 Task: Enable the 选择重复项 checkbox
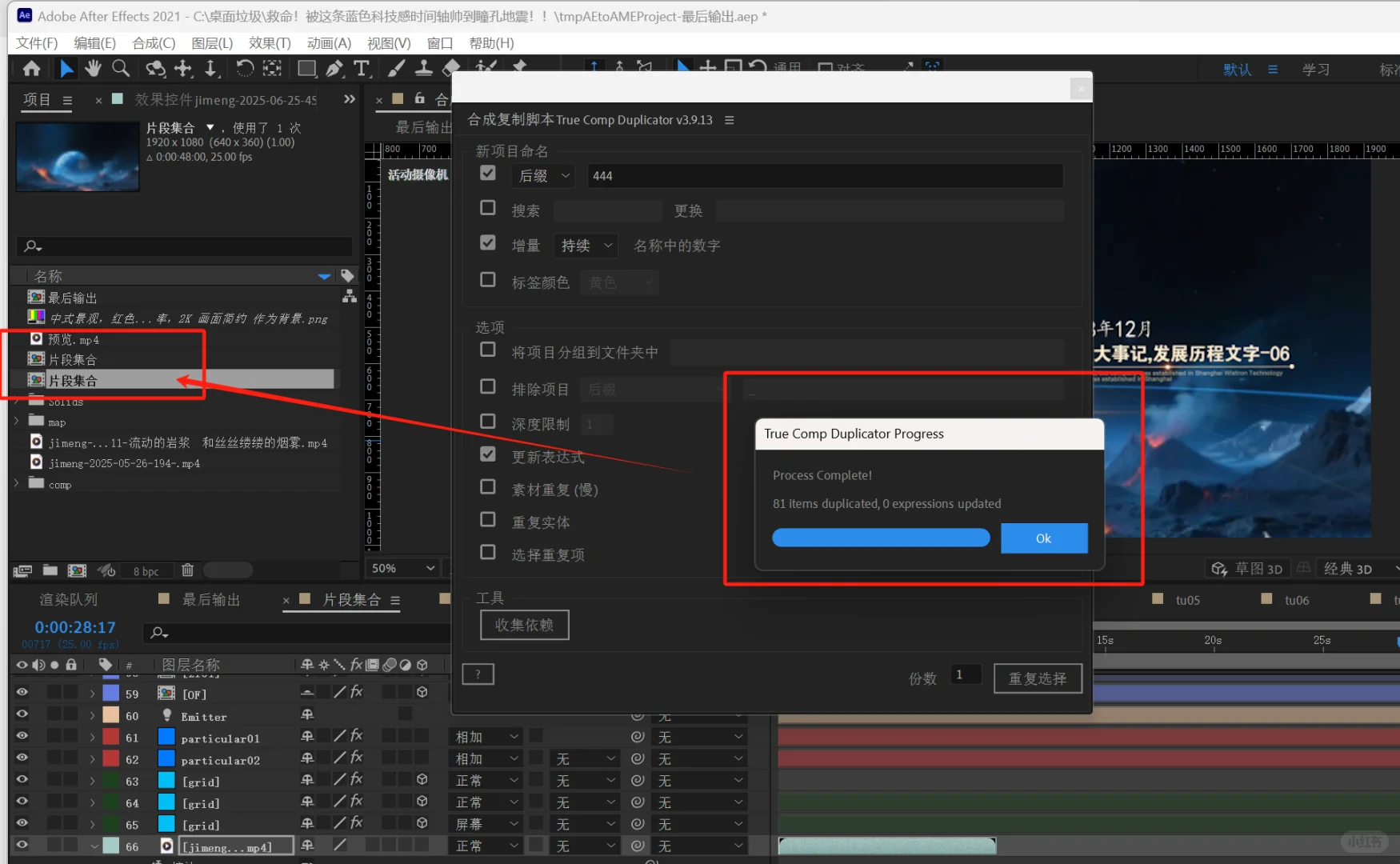click(x=487, y=552)
